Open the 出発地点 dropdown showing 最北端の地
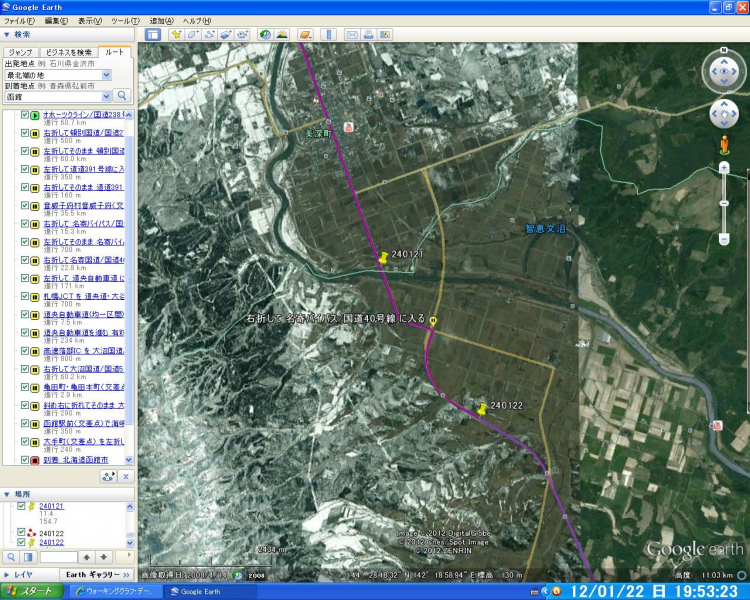This screenshot has height=600, width=750. [x=106, y=75]
